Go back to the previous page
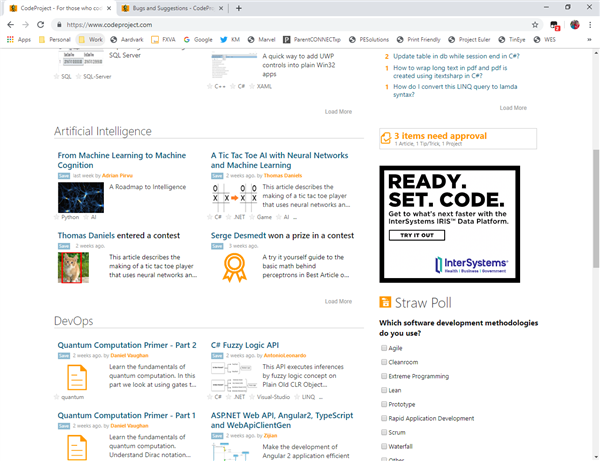 point(11,25)
